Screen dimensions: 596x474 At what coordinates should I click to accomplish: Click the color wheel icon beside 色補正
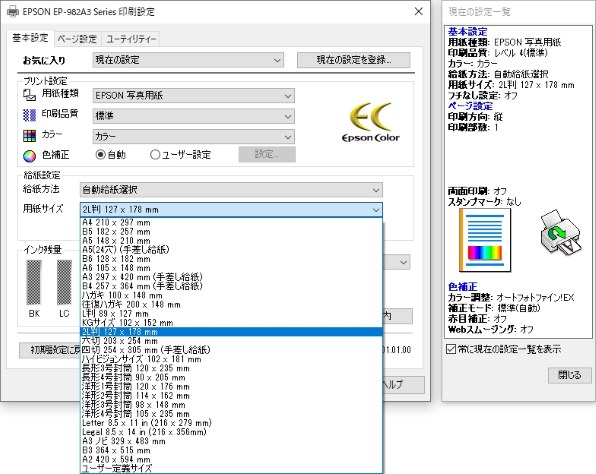pos(29,155)
